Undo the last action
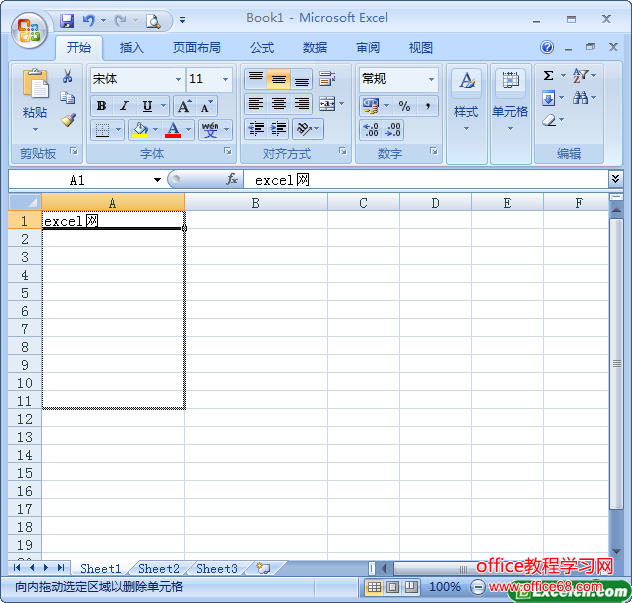 pos(89,20)
